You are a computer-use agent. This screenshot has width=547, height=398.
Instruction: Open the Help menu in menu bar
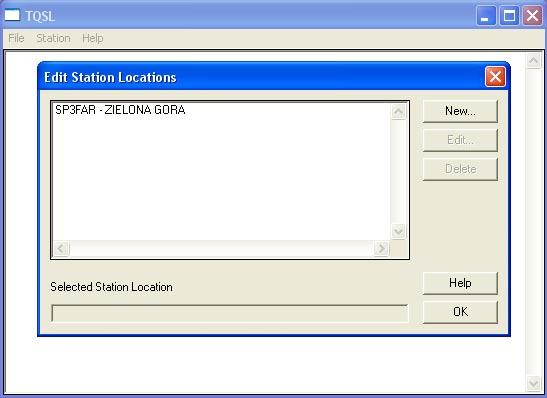click(92, 38)
